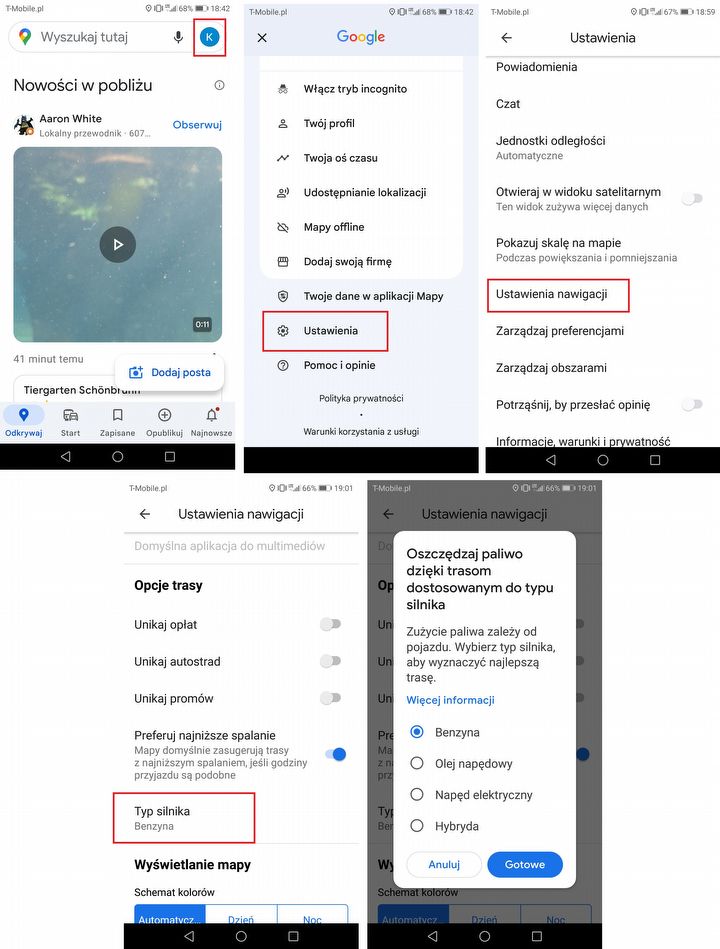Select the Napęd elektryczny radio option

472,795
